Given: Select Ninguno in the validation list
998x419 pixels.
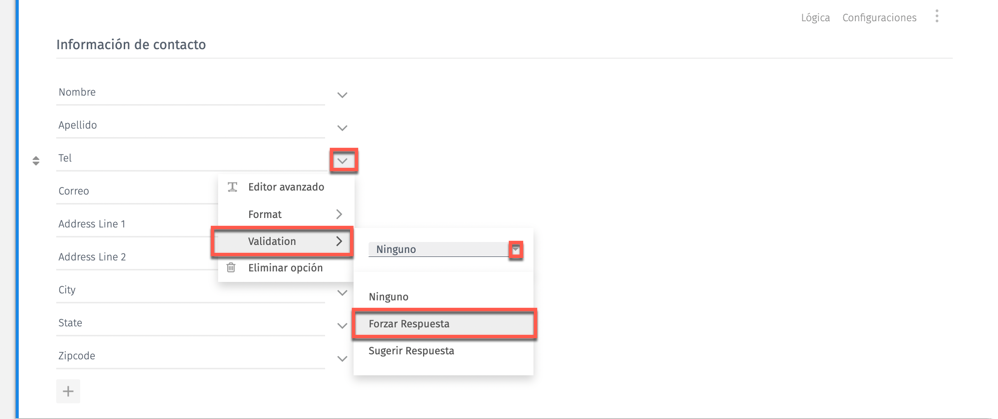Looking at the screenshot, I should pos(388,297).
